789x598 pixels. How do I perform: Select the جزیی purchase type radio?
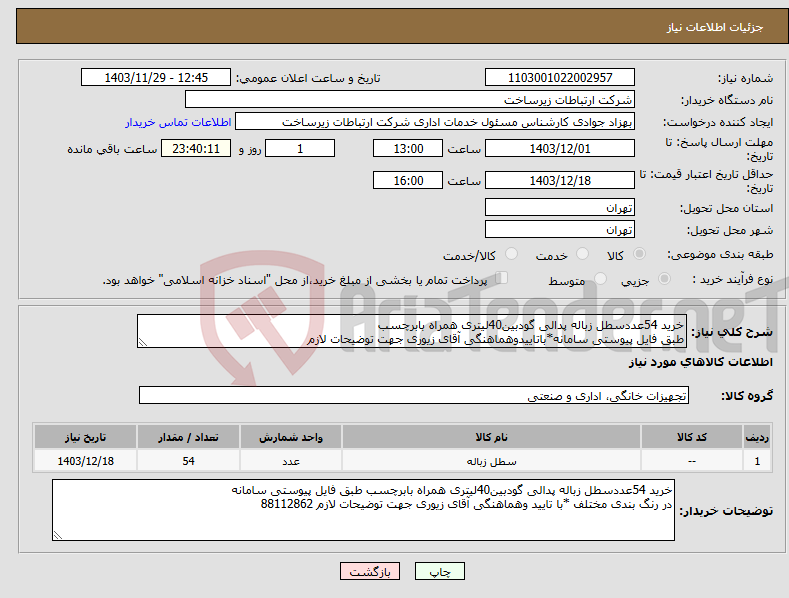pyautogui.click(x=664, y=278)
